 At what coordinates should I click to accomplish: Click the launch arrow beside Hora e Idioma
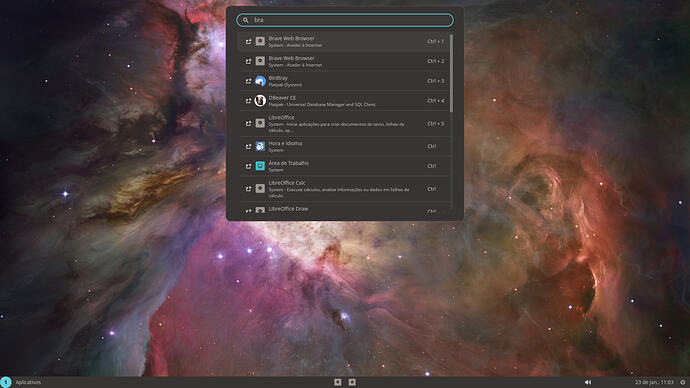coord(248,146)
